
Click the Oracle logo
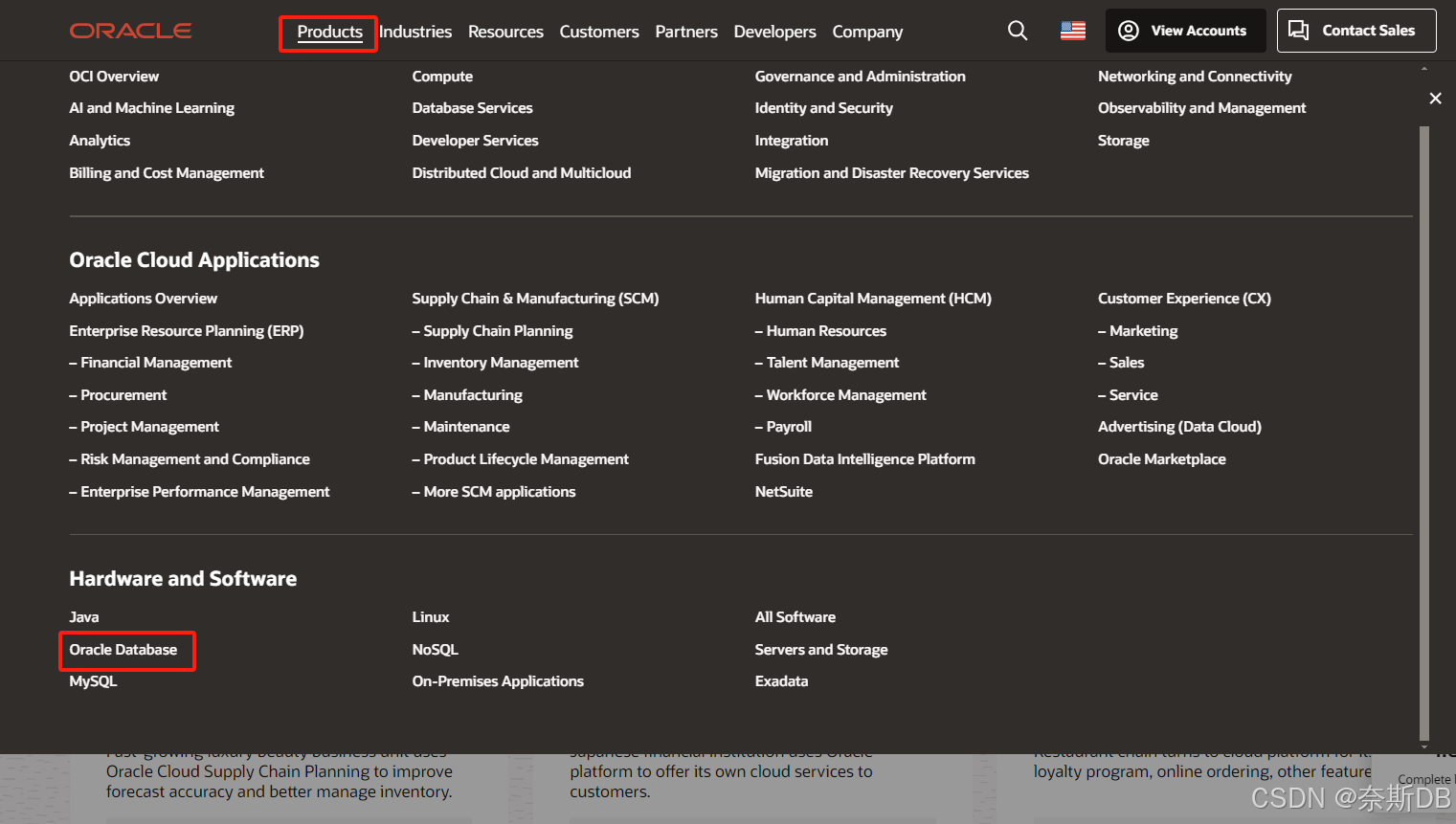pos(130,31)
